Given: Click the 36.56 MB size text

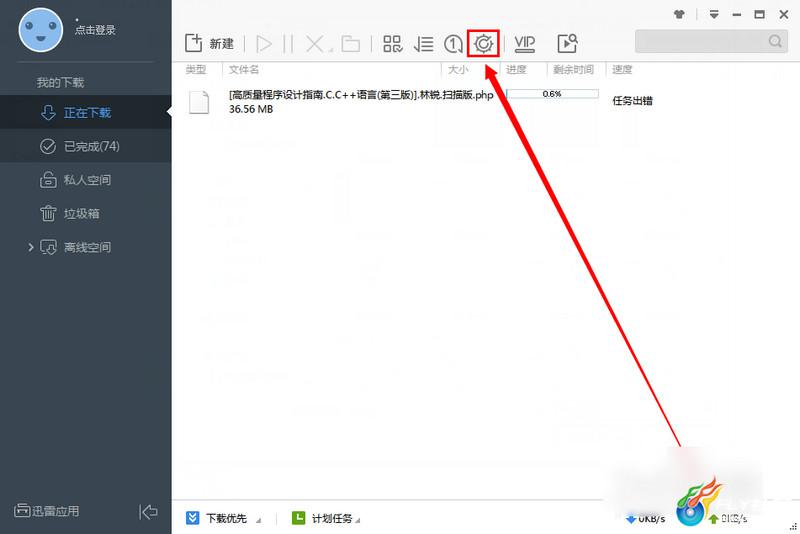Looking at the screenshot, I should coord(251,109).
